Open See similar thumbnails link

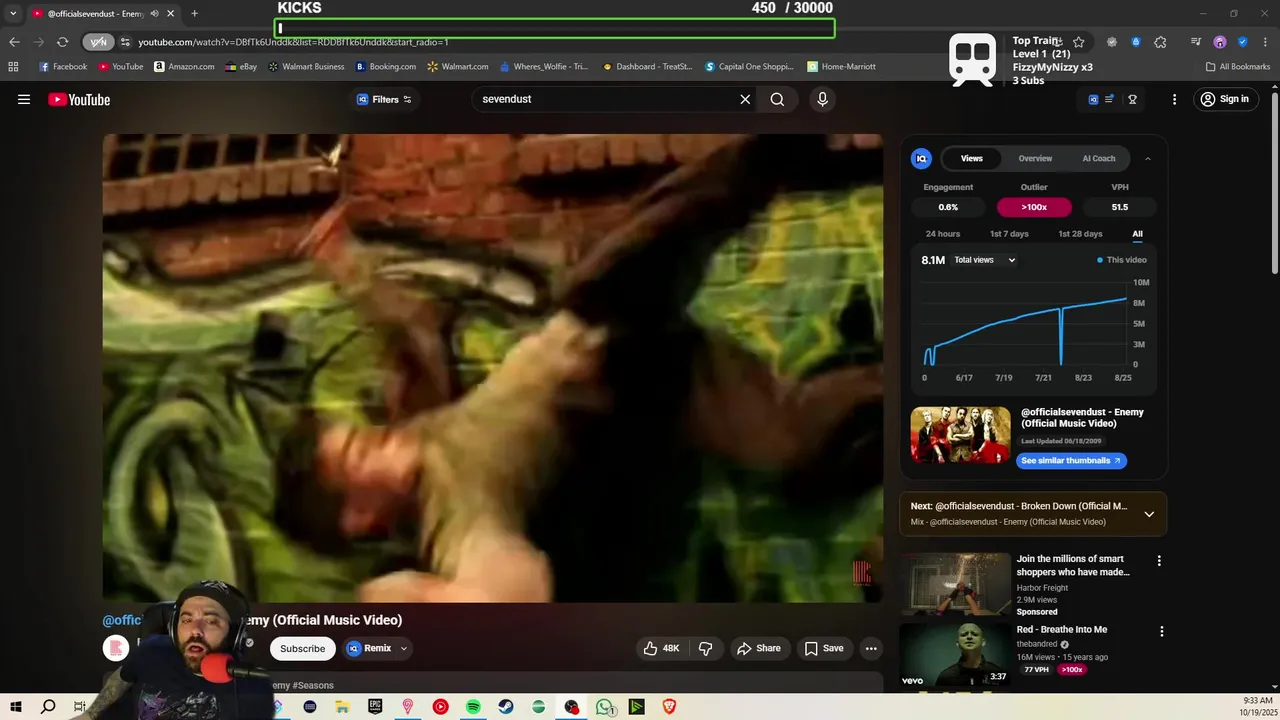(1071, 460)
